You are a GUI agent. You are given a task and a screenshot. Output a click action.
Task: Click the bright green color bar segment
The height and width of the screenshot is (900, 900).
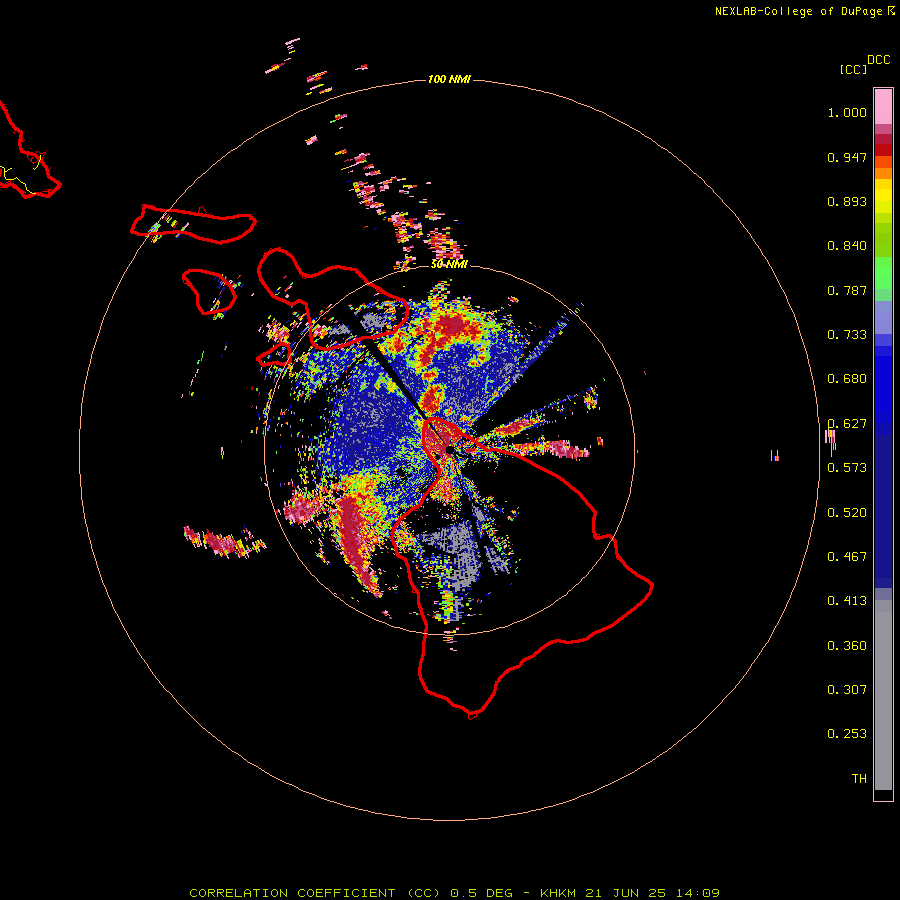pyautogui.click(x=883, y=273)
